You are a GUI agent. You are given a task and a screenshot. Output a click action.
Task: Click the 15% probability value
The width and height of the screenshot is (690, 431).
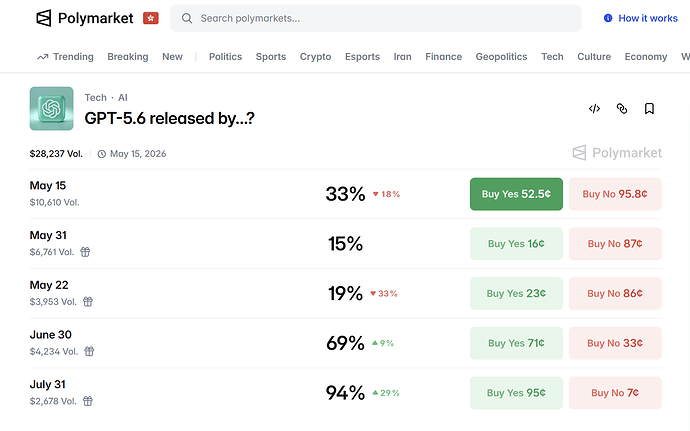pos(345,244)
